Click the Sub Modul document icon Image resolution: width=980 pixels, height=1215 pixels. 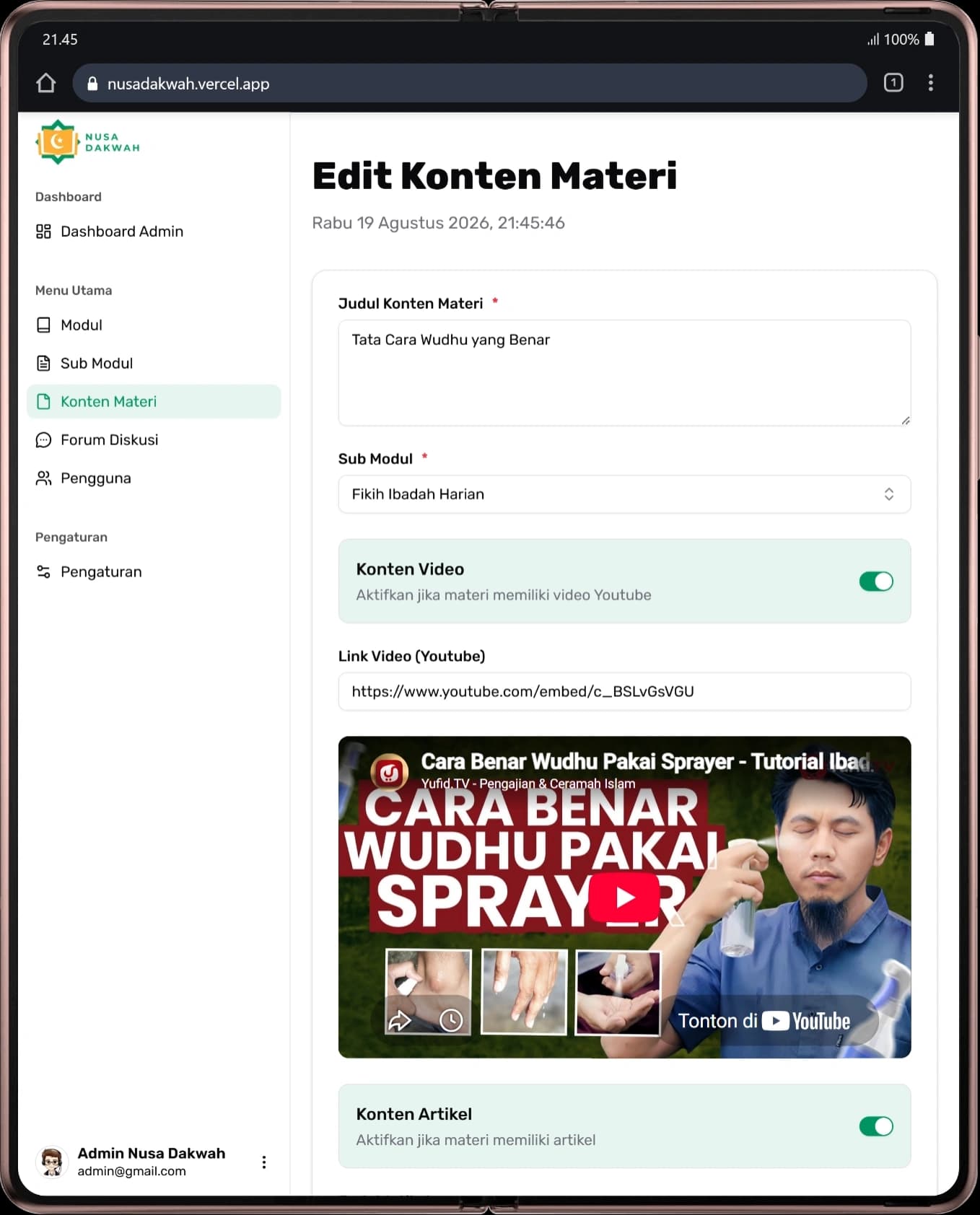pyautogui.click(x=43, y=364)
